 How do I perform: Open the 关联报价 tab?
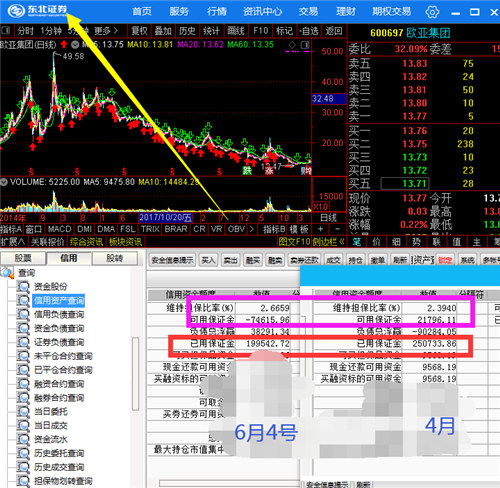[47, 242]
